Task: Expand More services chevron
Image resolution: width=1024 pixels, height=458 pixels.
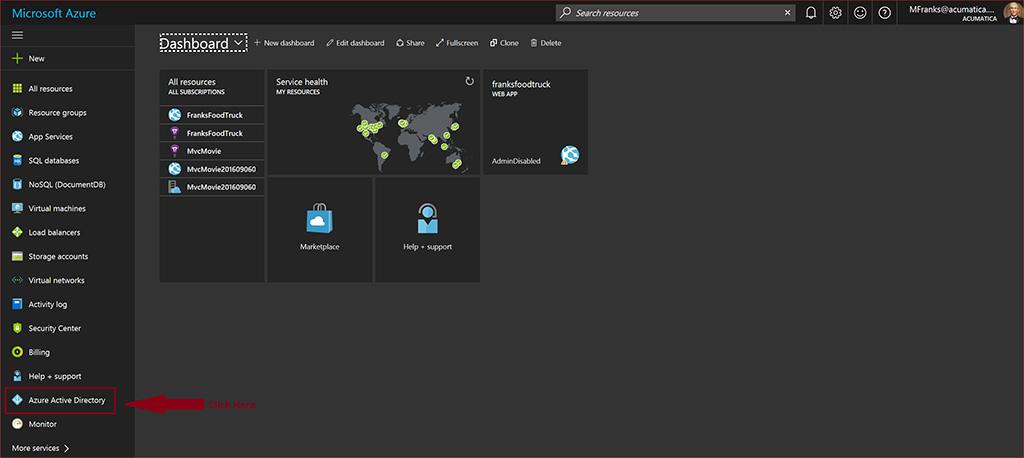Action: coord(66,448)
